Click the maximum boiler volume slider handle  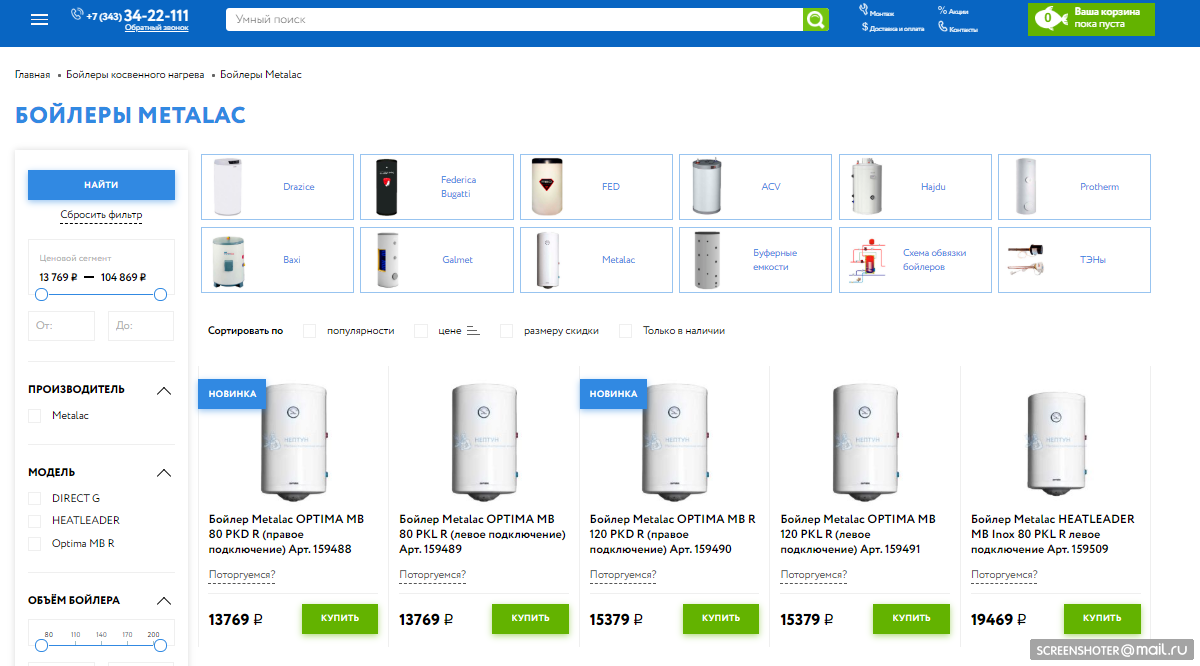click(x=160, y=645)
